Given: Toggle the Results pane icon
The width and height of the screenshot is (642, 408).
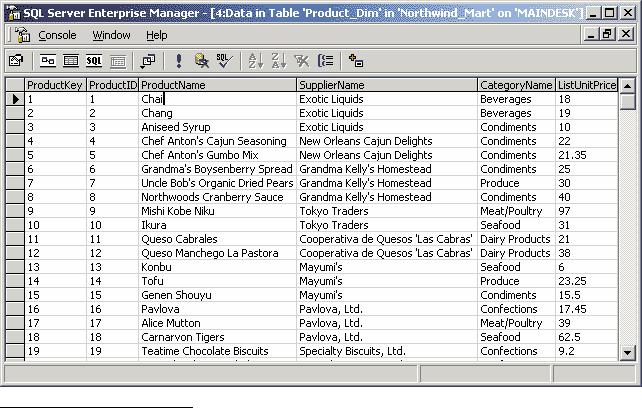Looking at the screenshot, I should [x=118, y=61].
